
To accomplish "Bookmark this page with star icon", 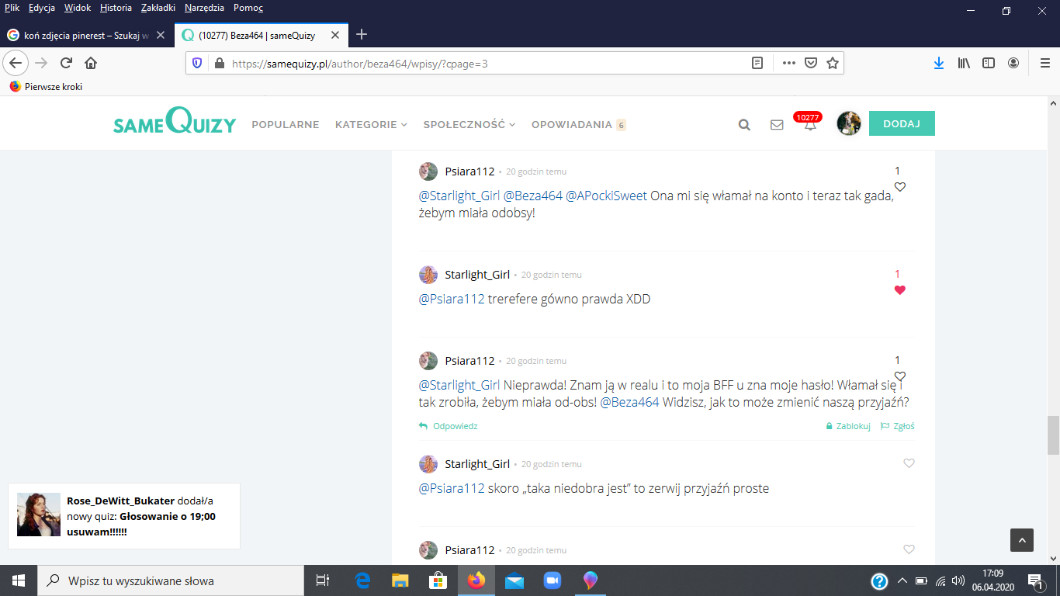I will pyautogui.click(x=832, y=63).
